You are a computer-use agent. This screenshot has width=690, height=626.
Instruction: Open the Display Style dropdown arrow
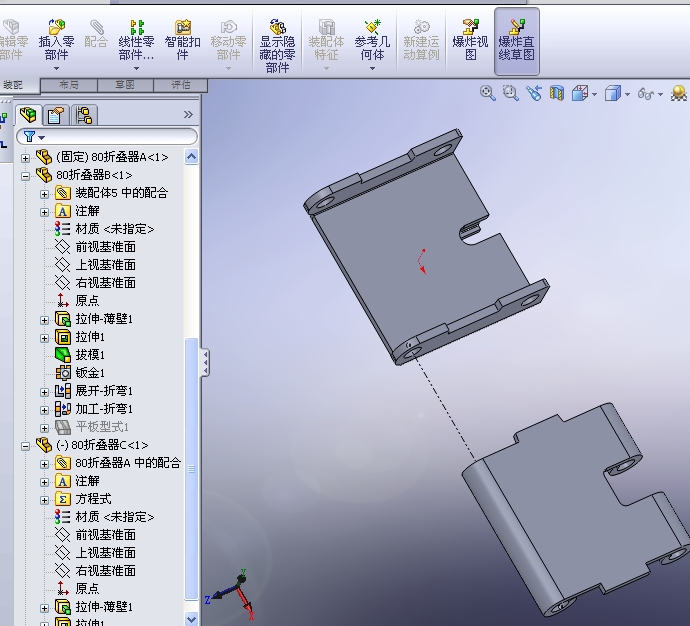click(627, 94)
